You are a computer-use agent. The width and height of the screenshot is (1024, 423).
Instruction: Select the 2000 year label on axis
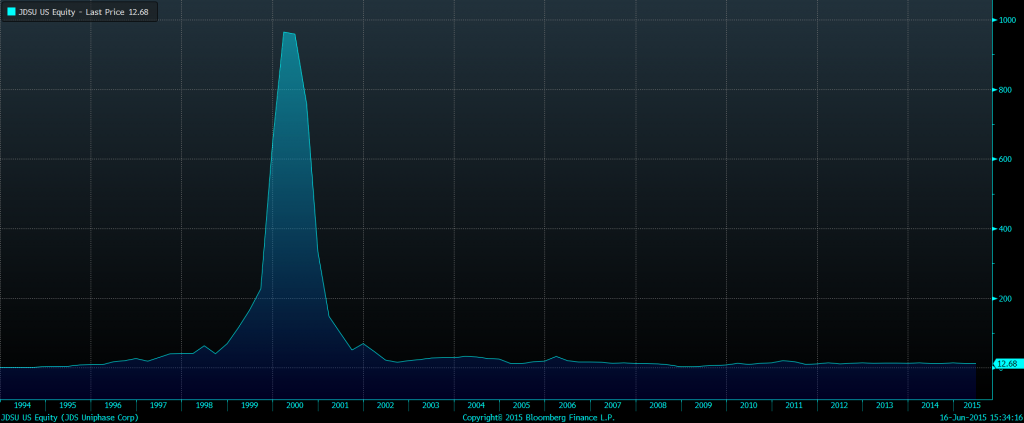295,405
